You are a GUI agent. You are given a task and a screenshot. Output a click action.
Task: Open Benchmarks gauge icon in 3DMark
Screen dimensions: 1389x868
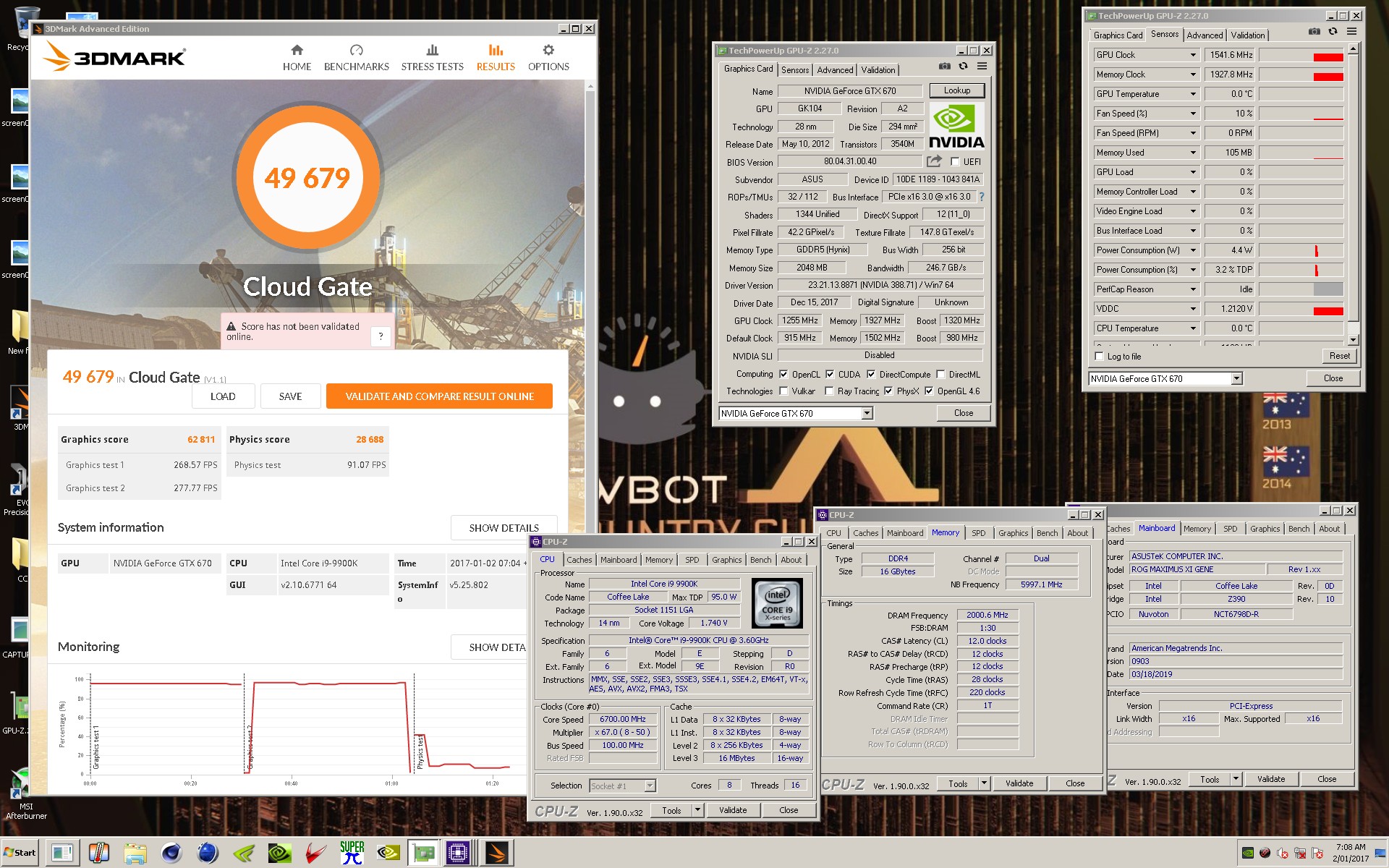tap(356, 50)
